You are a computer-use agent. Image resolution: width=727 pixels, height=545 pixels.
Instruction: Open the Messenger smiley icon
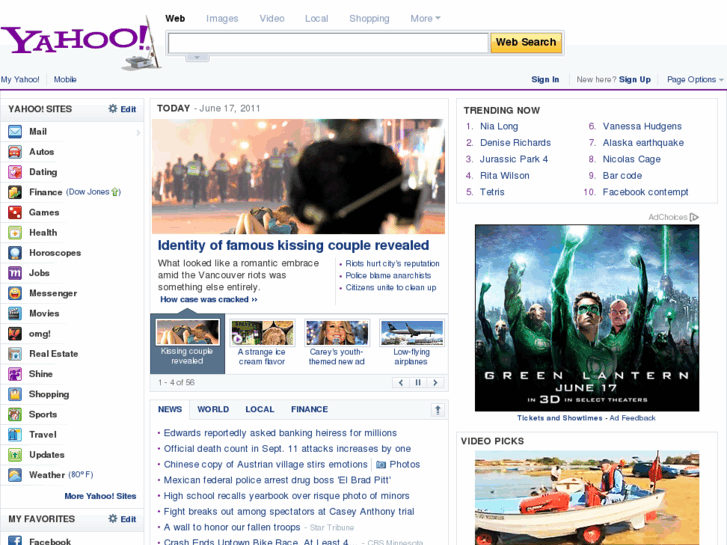(x=15, y=293)
